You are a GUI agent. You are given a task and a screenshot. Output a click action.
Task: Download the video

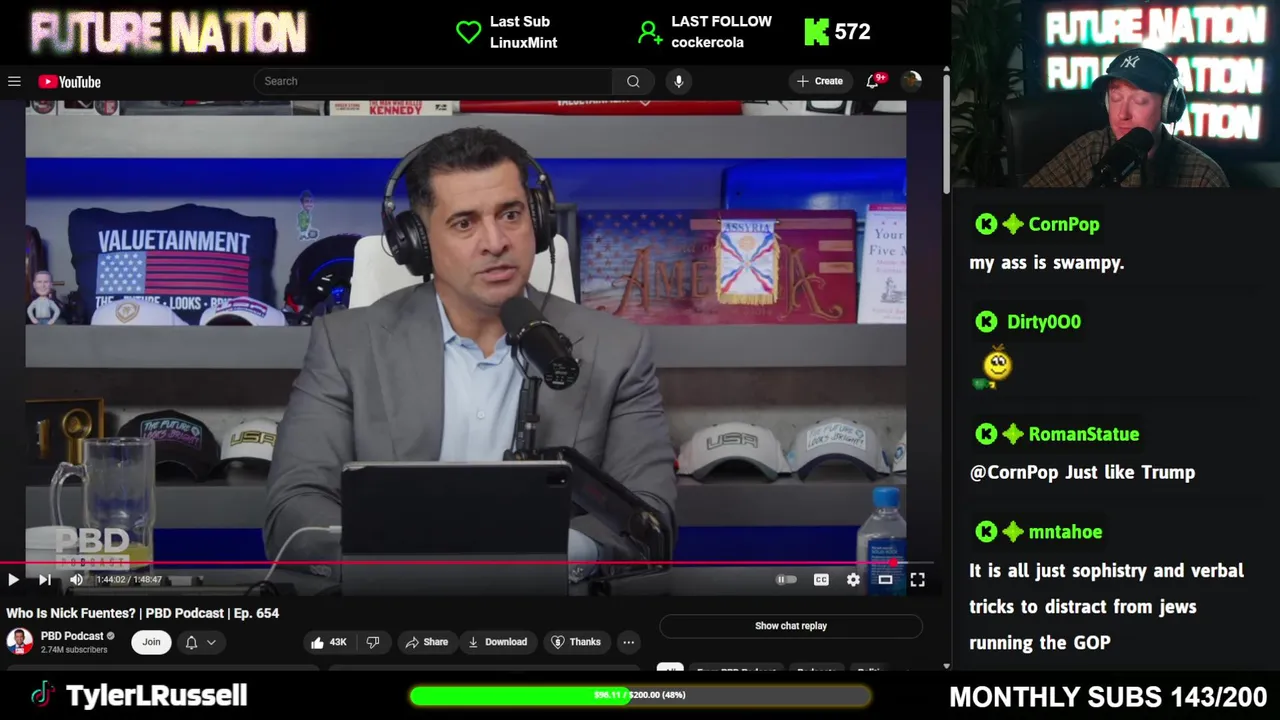(x=497, y=642)
